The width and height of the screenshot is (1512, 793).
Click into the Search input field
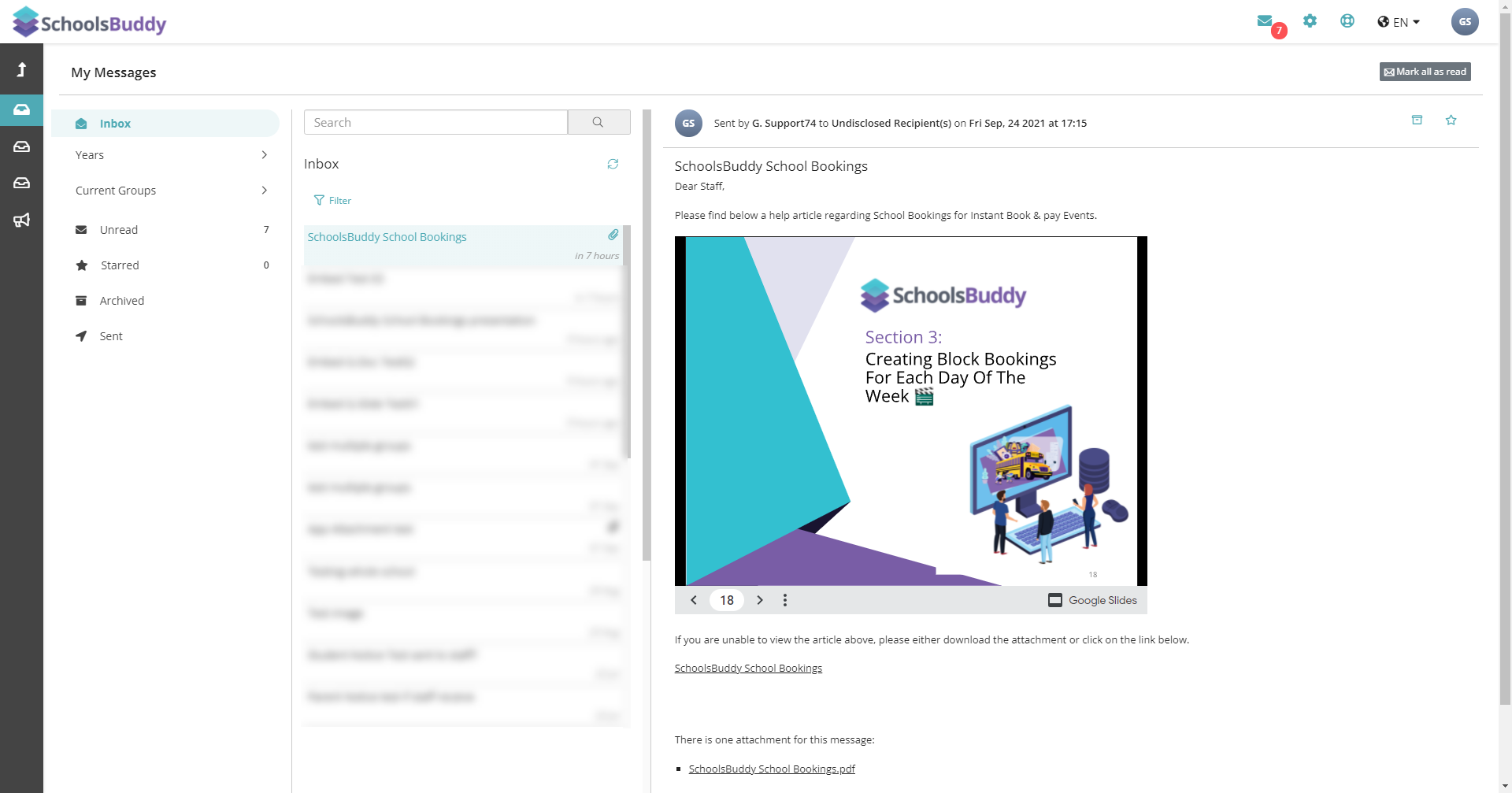tap(435, 122)
